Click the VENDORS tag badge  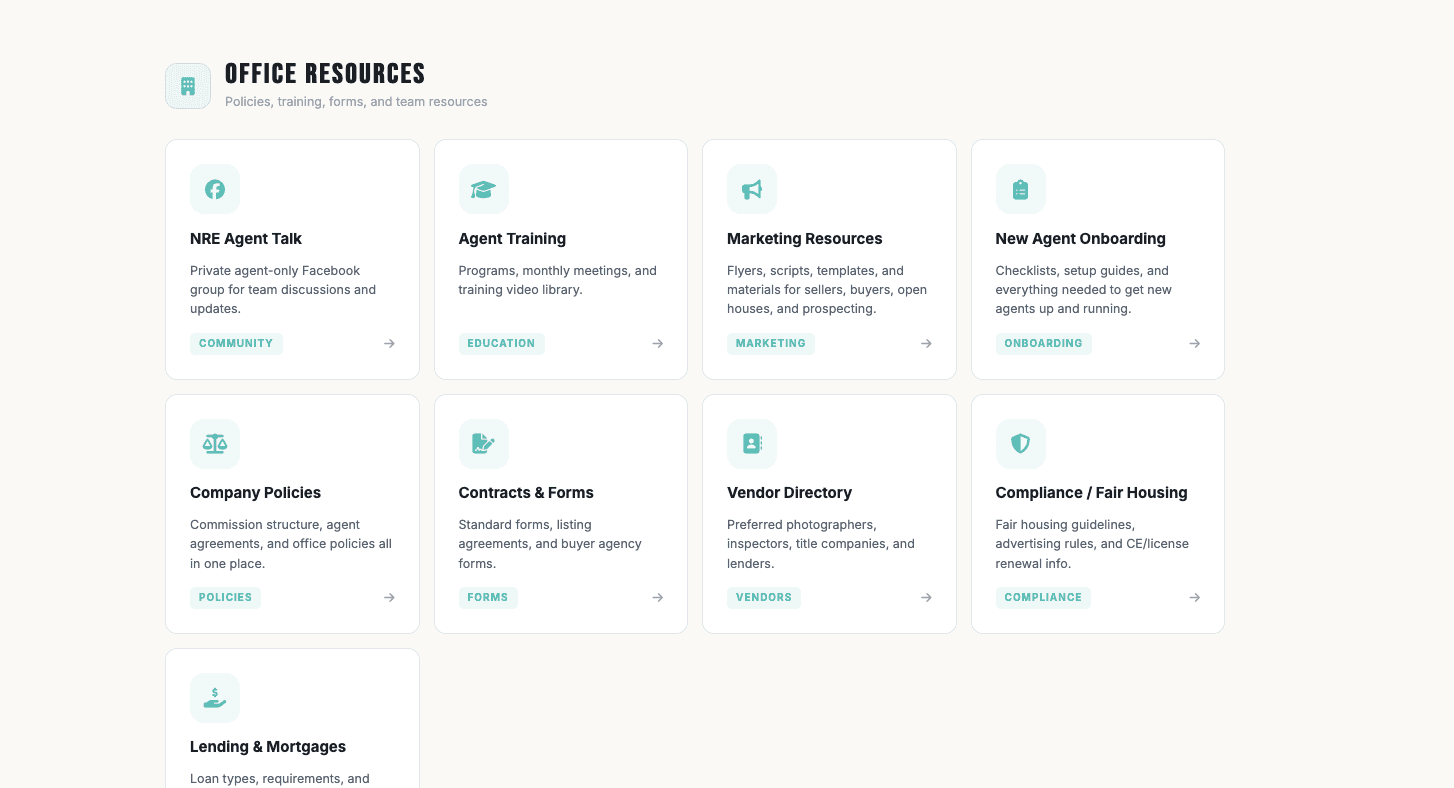pos(764,598)
